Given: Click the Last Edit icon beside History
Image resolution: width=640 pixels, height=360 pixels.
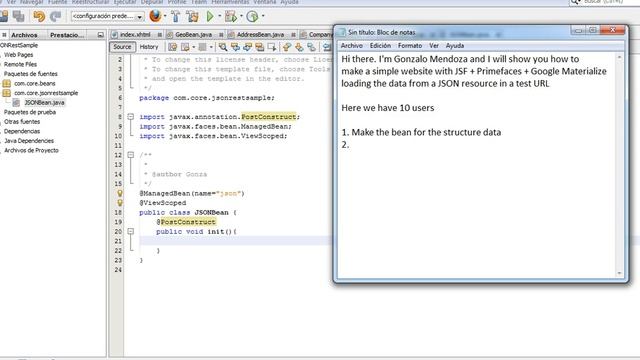Looking at the screenshot, I should coord(173,47).
